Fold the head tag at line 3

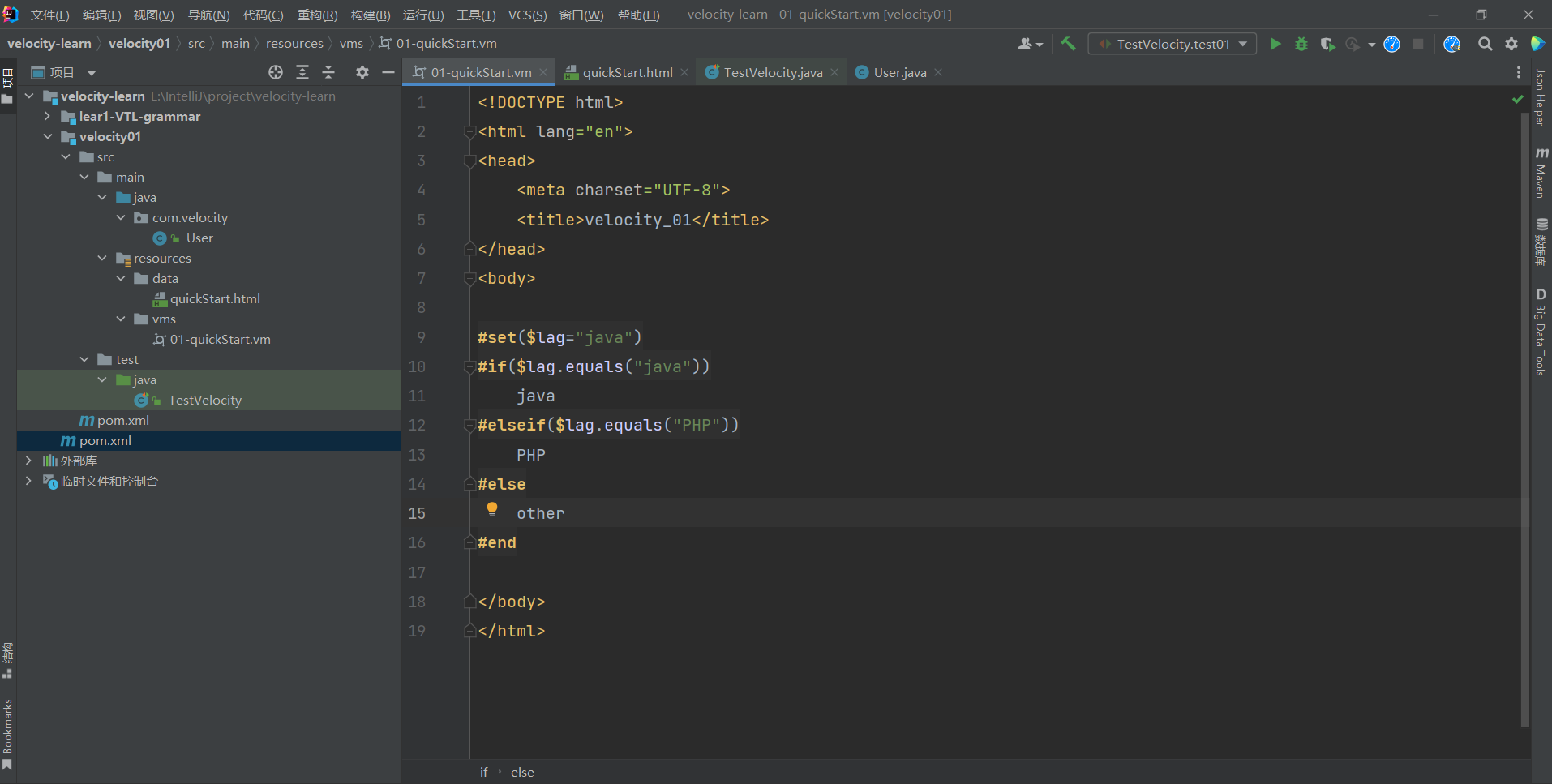pos(469,161)
